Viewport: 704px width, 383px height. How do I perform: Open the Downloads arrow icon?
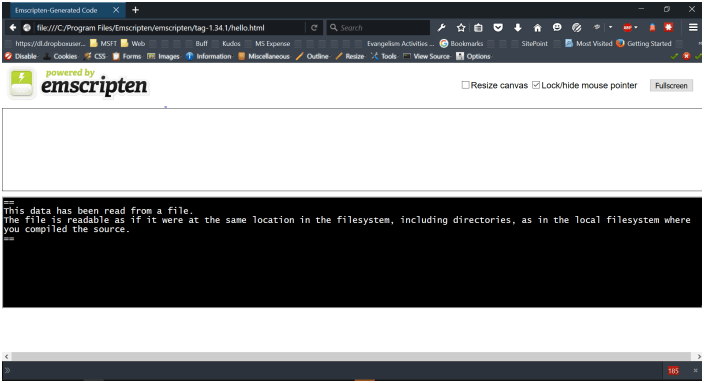click(518, 28)
